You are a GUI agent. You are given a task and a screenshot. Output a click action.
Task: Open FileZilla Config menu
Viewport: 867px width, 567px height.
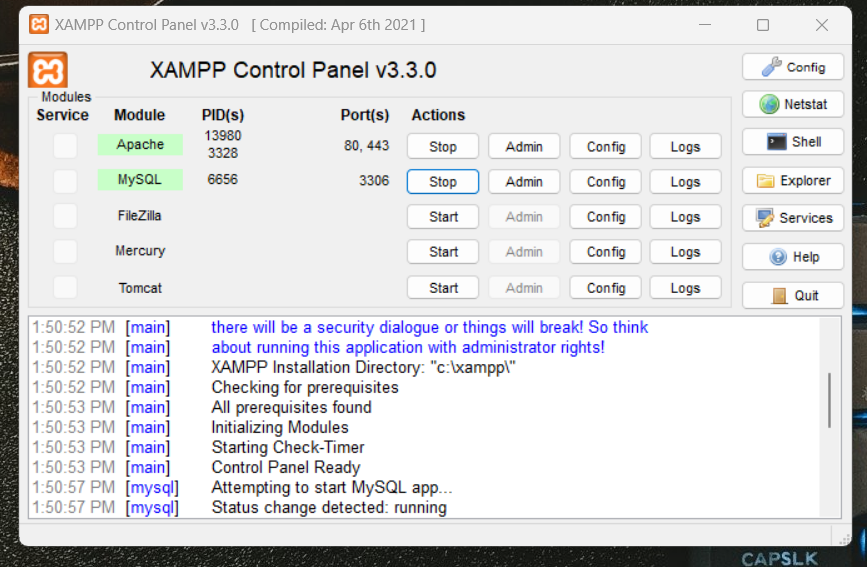pos(605,217)
